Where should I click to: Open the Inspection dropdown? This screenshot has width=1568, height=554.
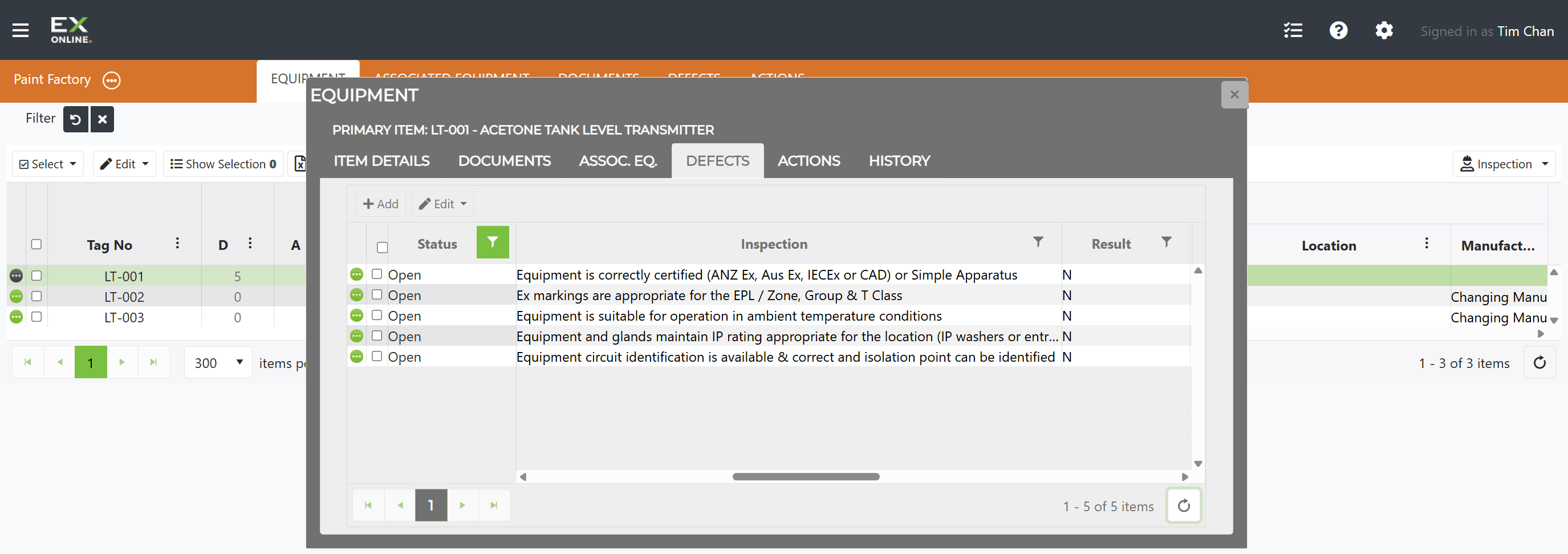[x=1504, y=164]
